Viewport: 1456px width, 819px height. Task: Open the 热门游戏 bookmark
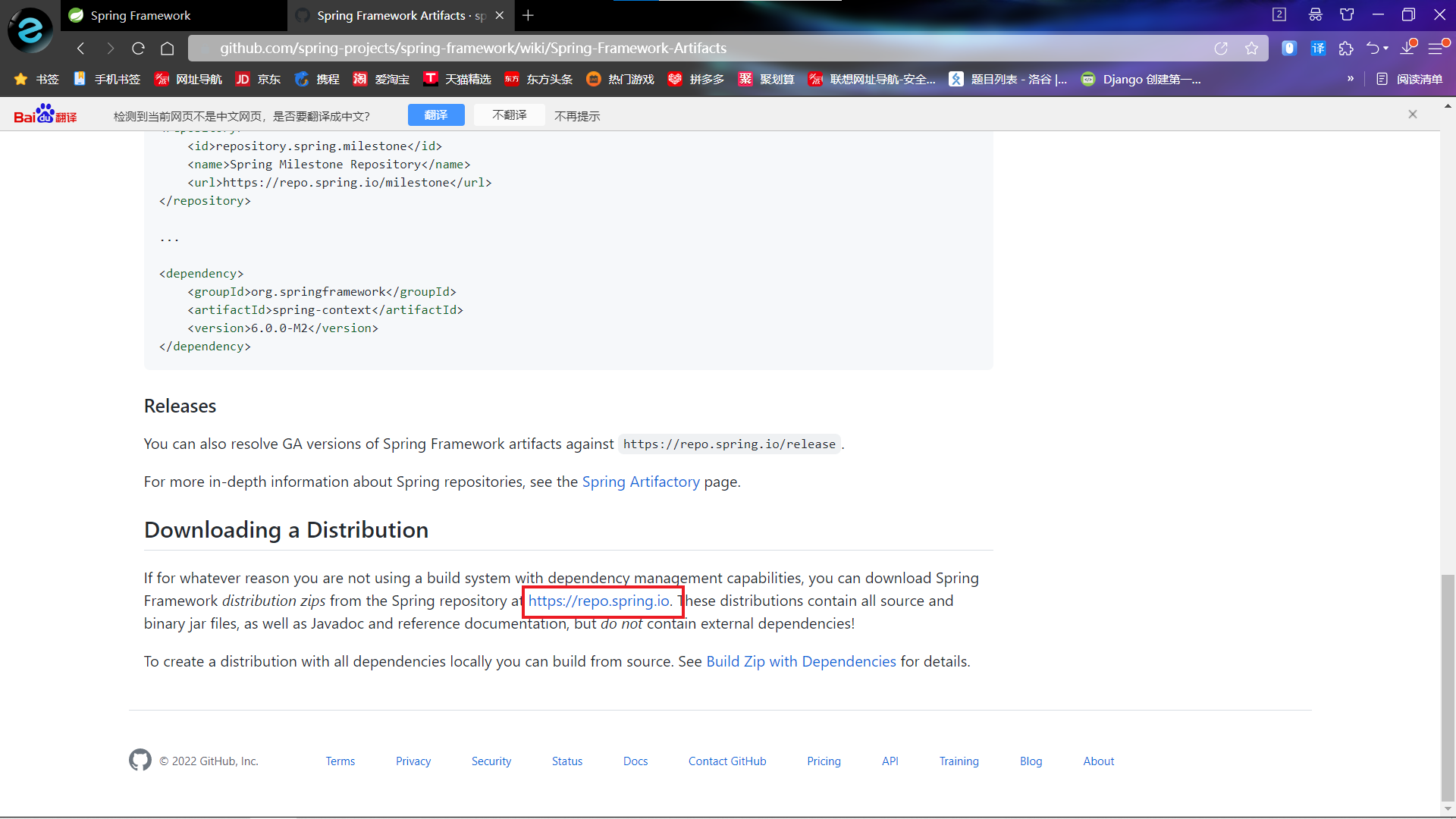coord(620,79)
